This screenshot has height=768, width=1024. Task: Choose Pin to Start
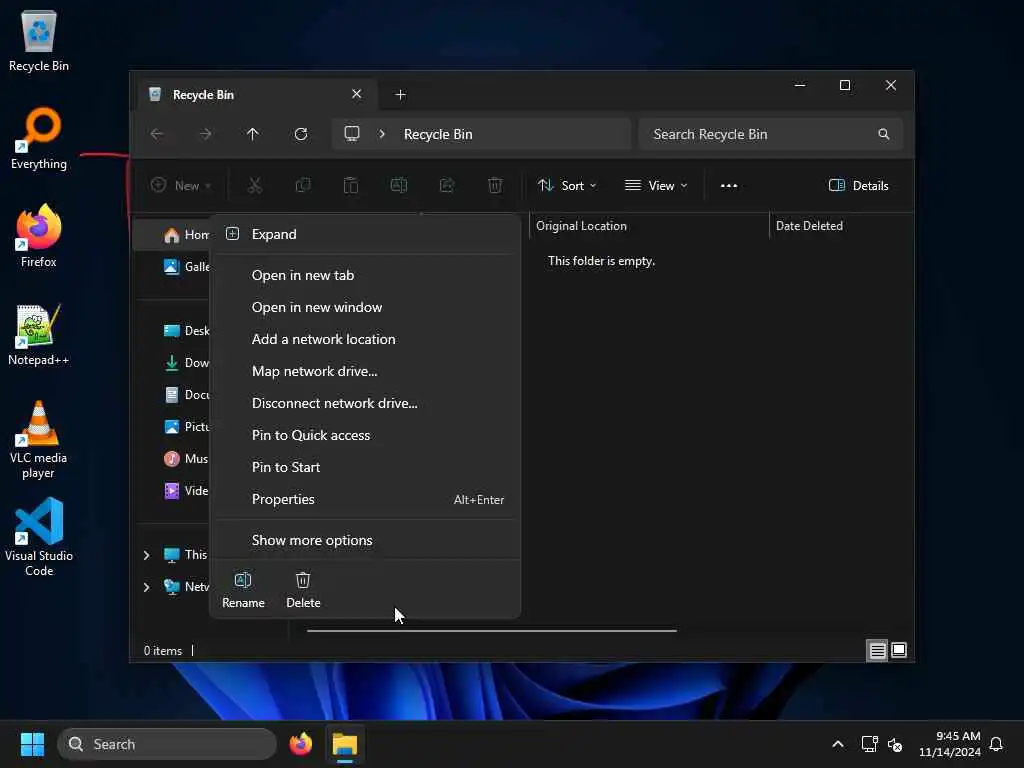point(364,467)
